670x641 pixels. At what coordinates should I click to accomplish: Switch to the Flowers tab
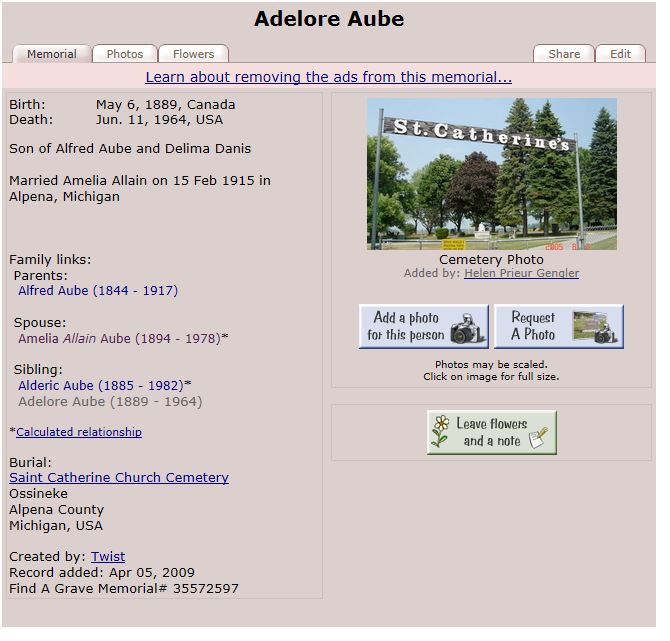[x=194, y=54]
